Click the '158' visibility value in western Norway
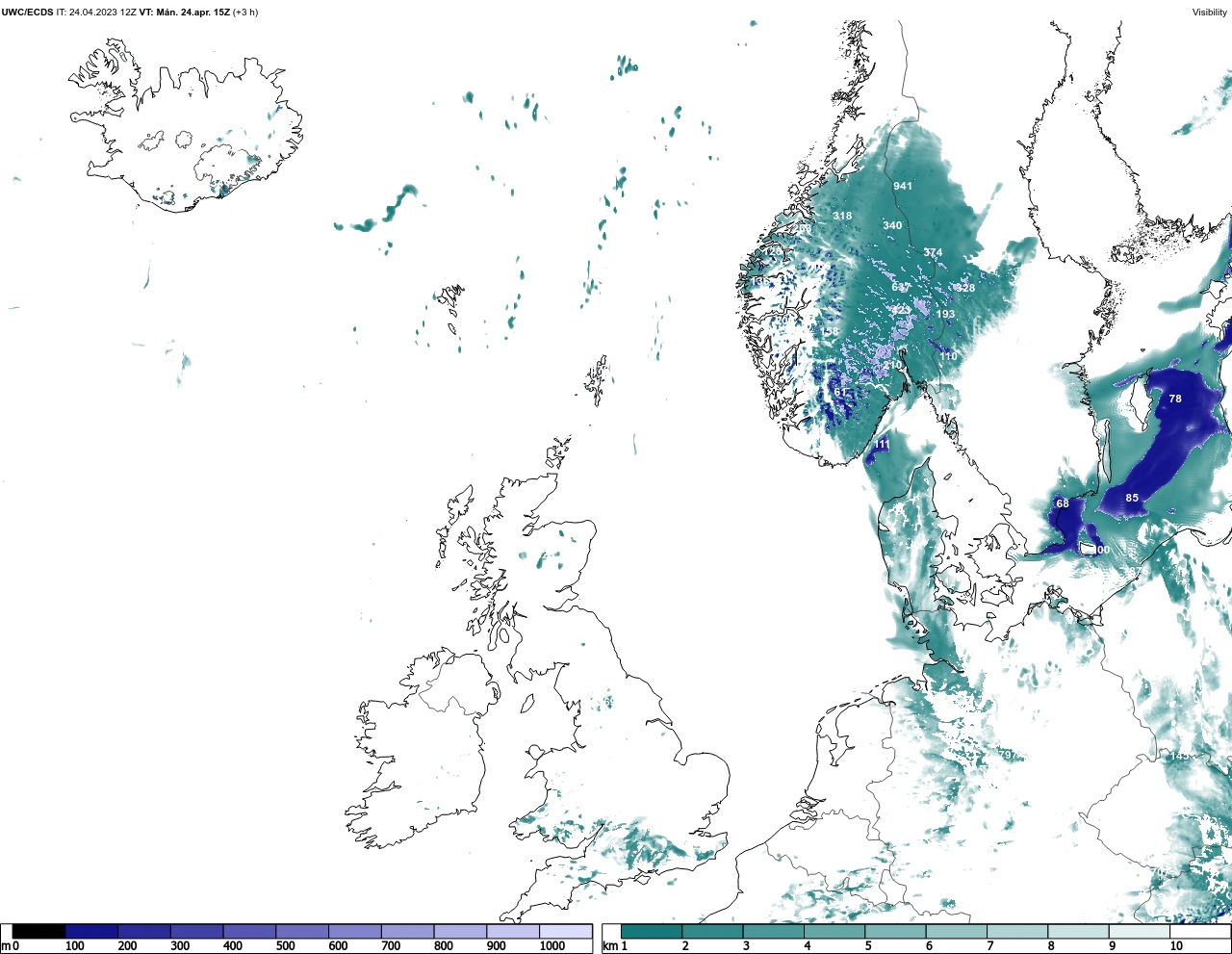This screenshot has width=1232, height=954. click(x=829, y=332)
